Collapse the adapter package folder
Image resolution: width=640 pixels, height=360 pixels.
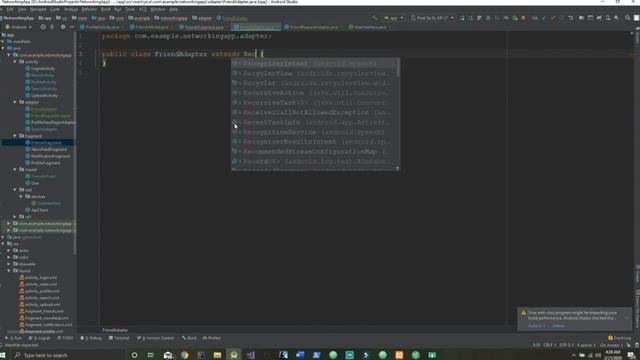(15, 102)
